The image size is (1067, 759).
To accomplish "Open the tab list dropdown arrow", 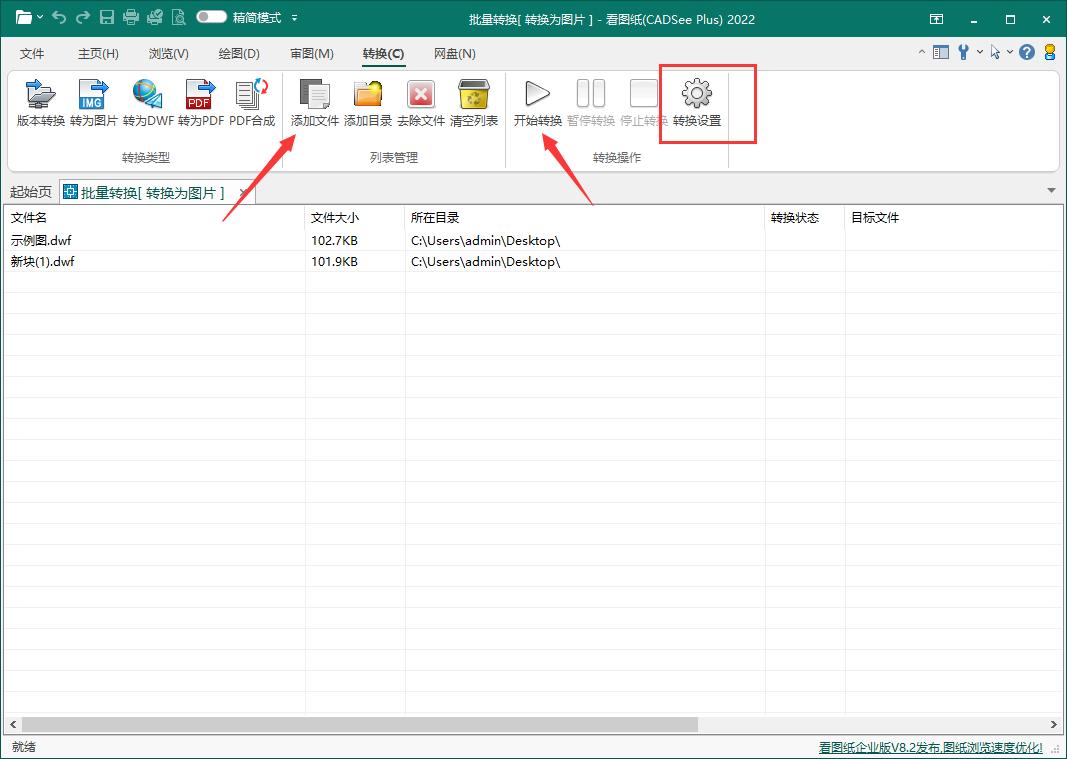I will point(1051,190).
